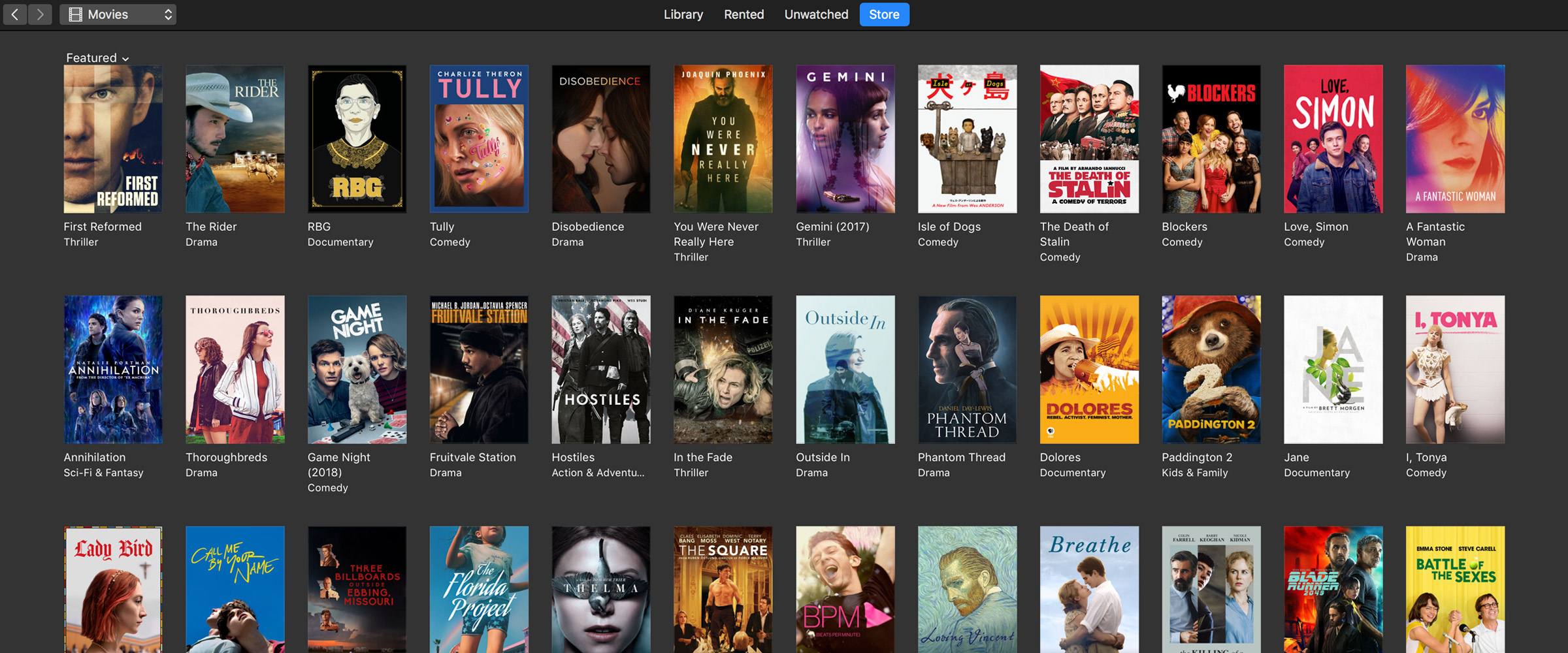Click the Isle of Dogs poster
This screenshot has height=653, width=1568.
967,139
